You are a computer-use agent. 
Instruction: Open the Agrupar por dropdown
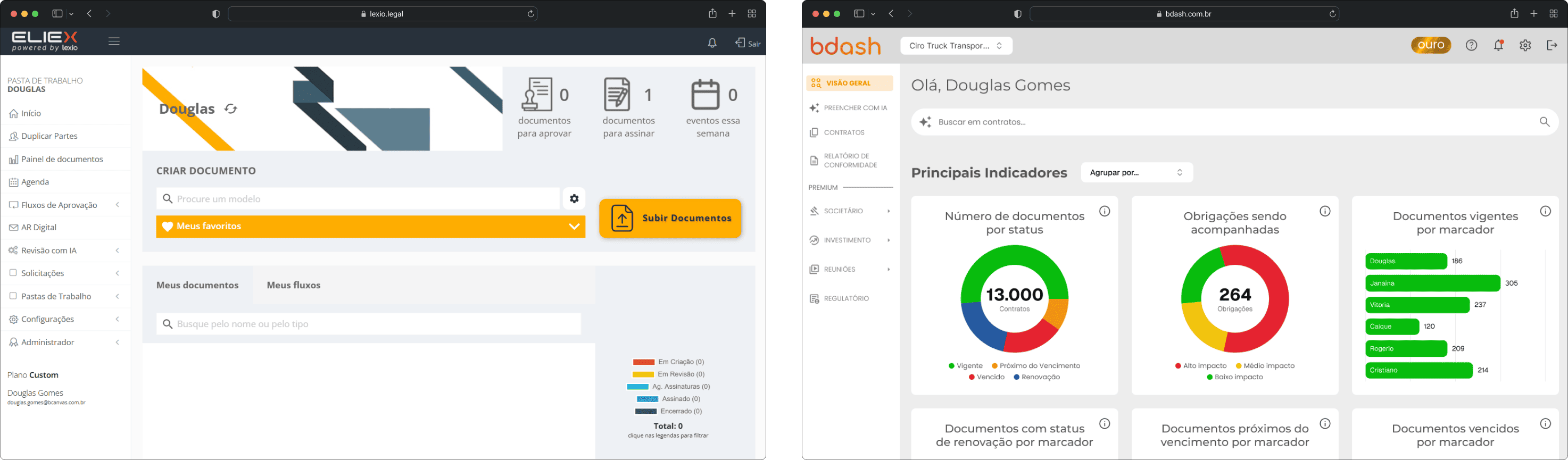pos(1136,173)
